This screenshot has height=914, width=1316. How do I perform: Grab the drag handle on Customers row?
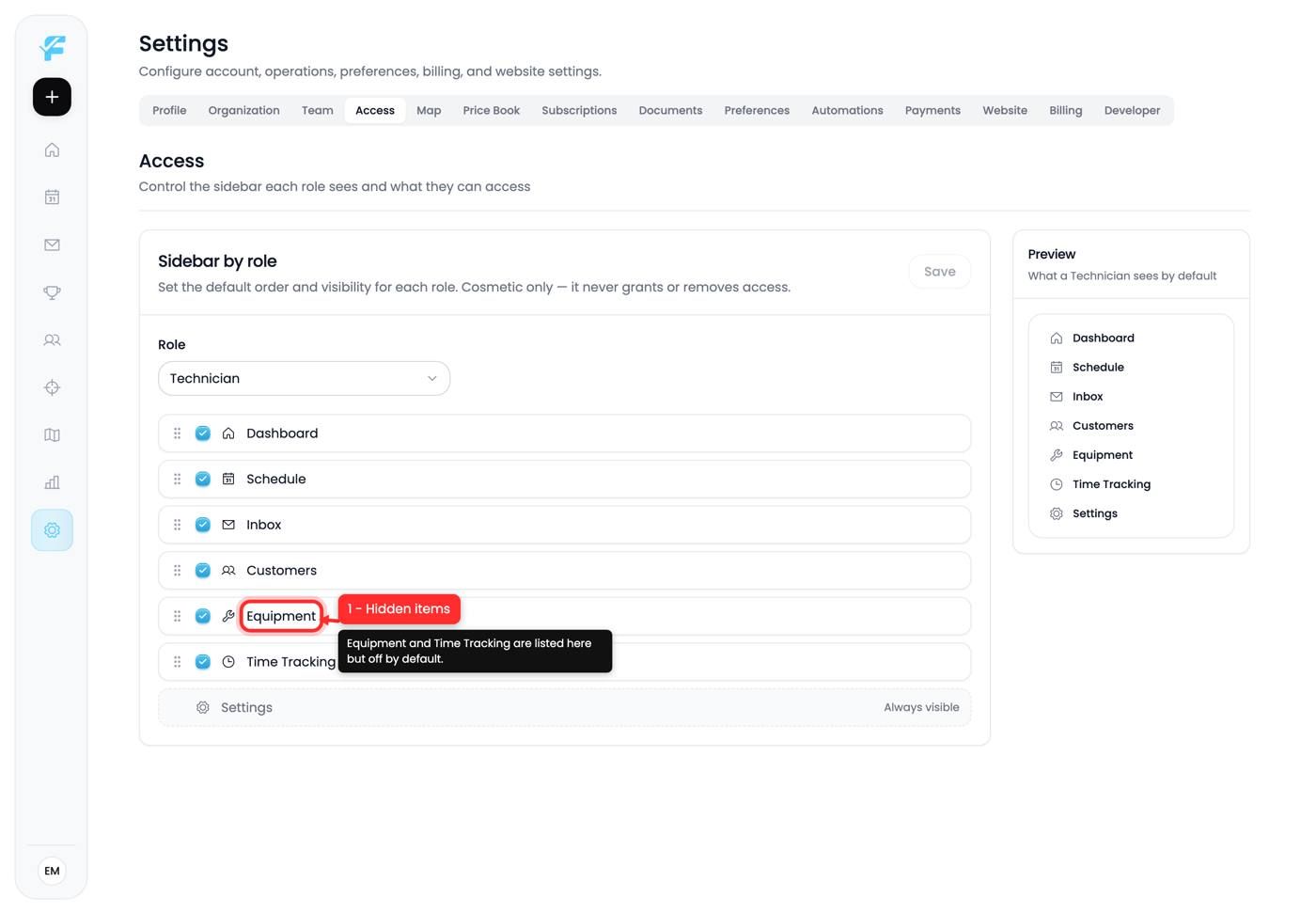coord(177,571)
